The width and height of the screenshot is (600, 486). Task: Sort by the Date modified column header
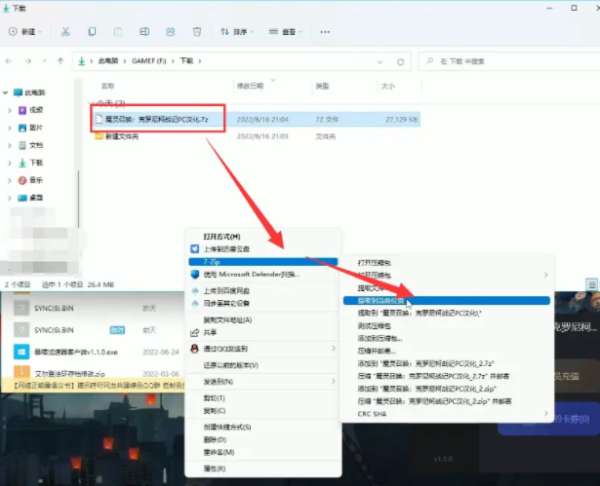point(250,86)
